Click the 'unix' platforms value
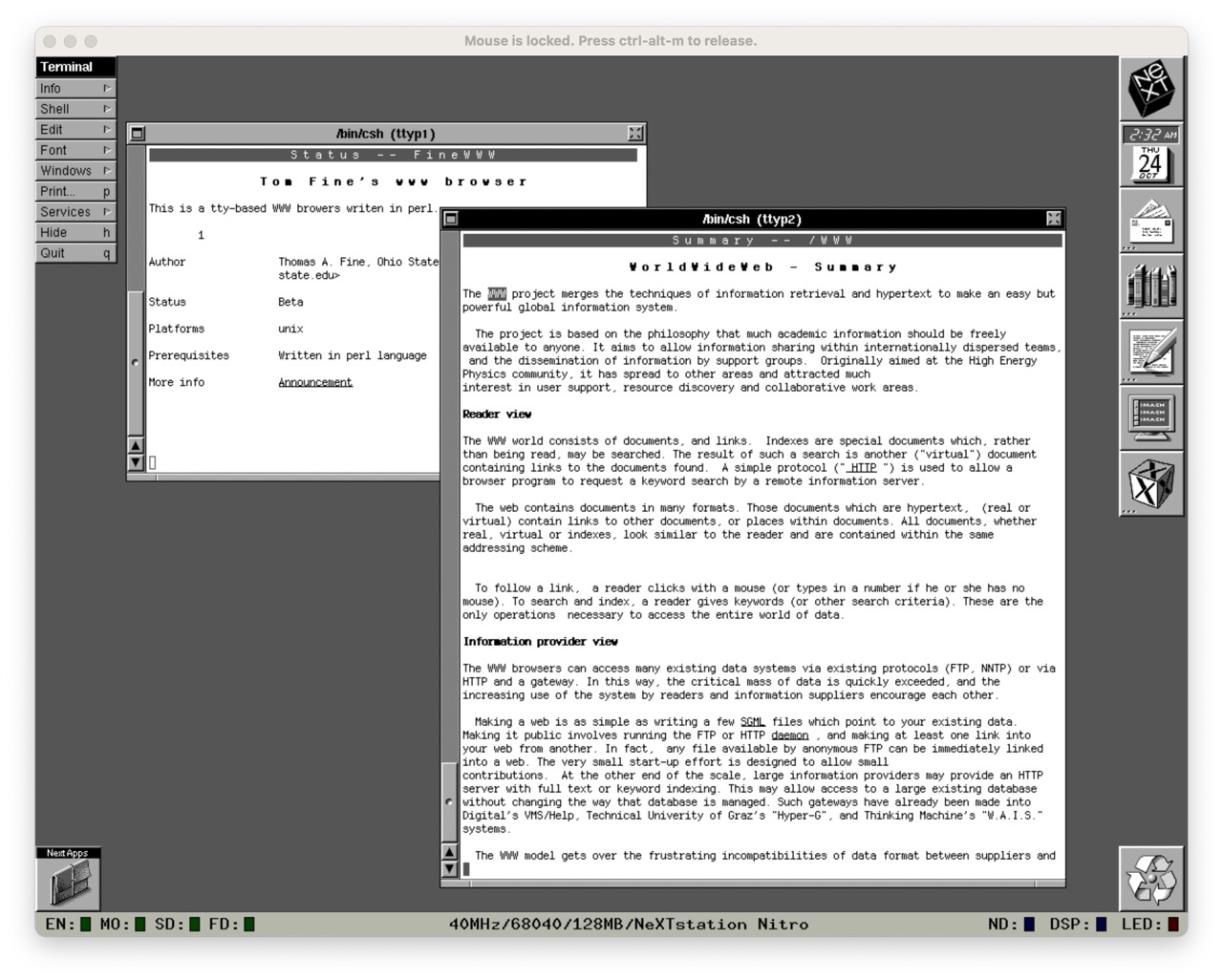 click(290, 329)
